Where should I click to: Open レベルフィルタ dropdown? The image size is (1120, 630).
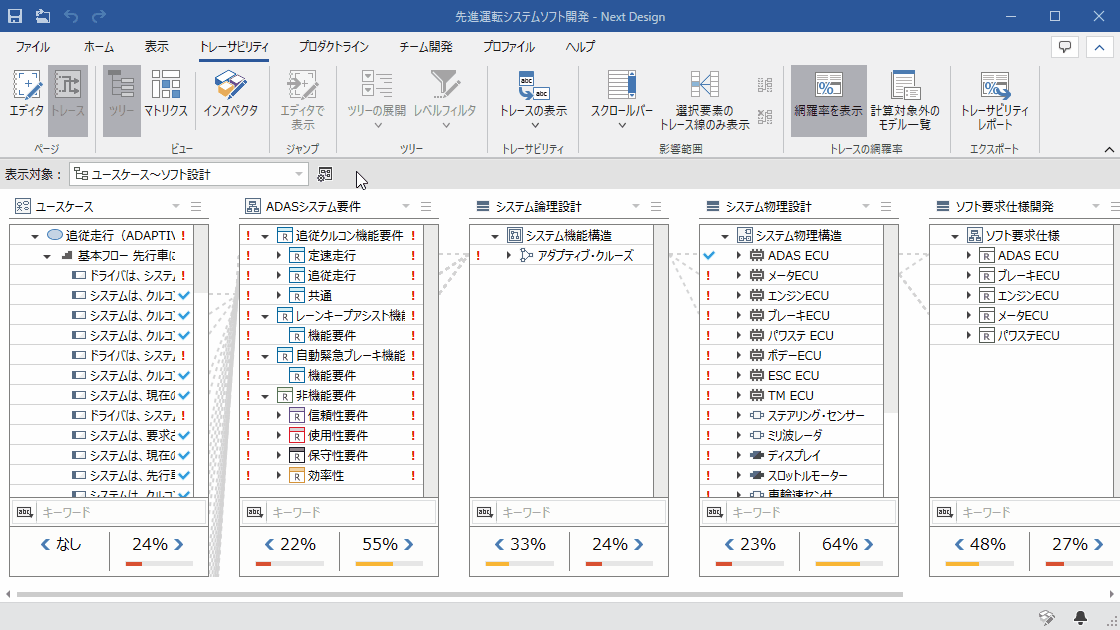[445, 101]
